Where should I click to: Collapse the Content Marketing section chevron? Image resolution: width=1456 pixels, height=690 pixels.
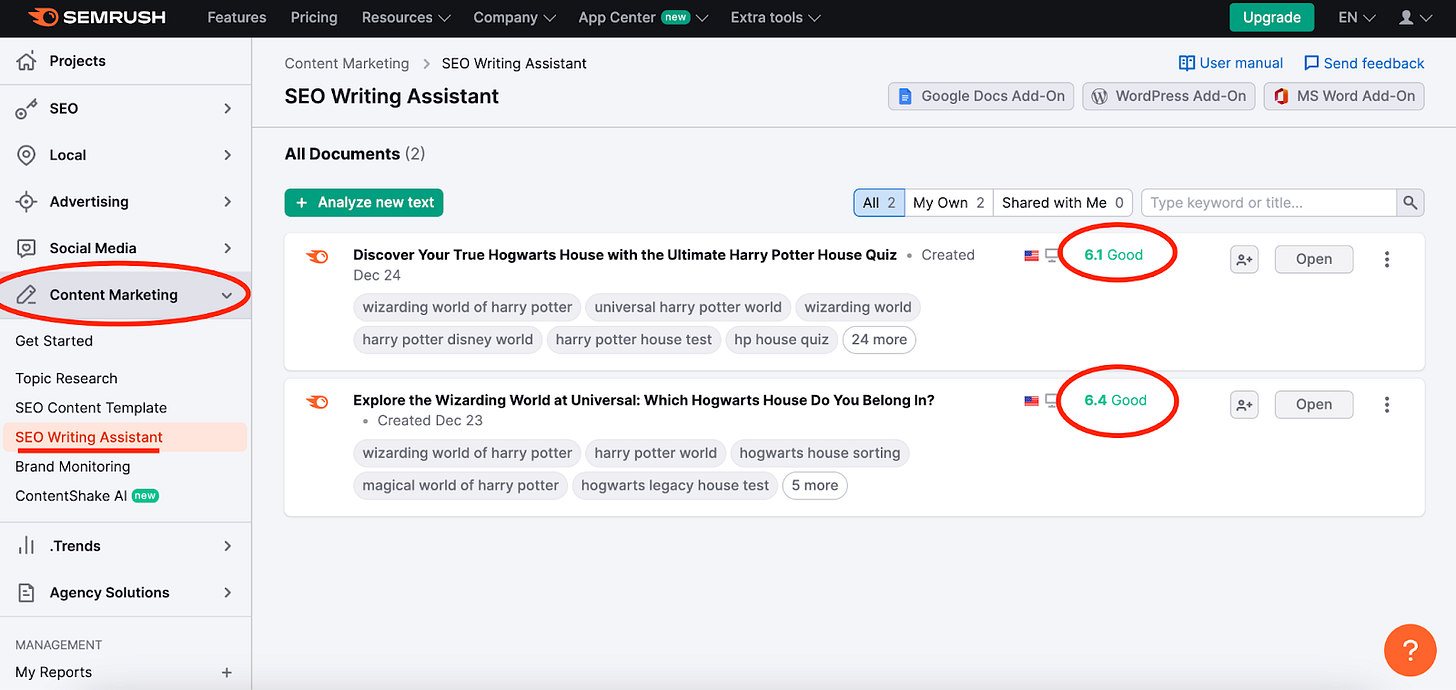[x=227, y=295]
